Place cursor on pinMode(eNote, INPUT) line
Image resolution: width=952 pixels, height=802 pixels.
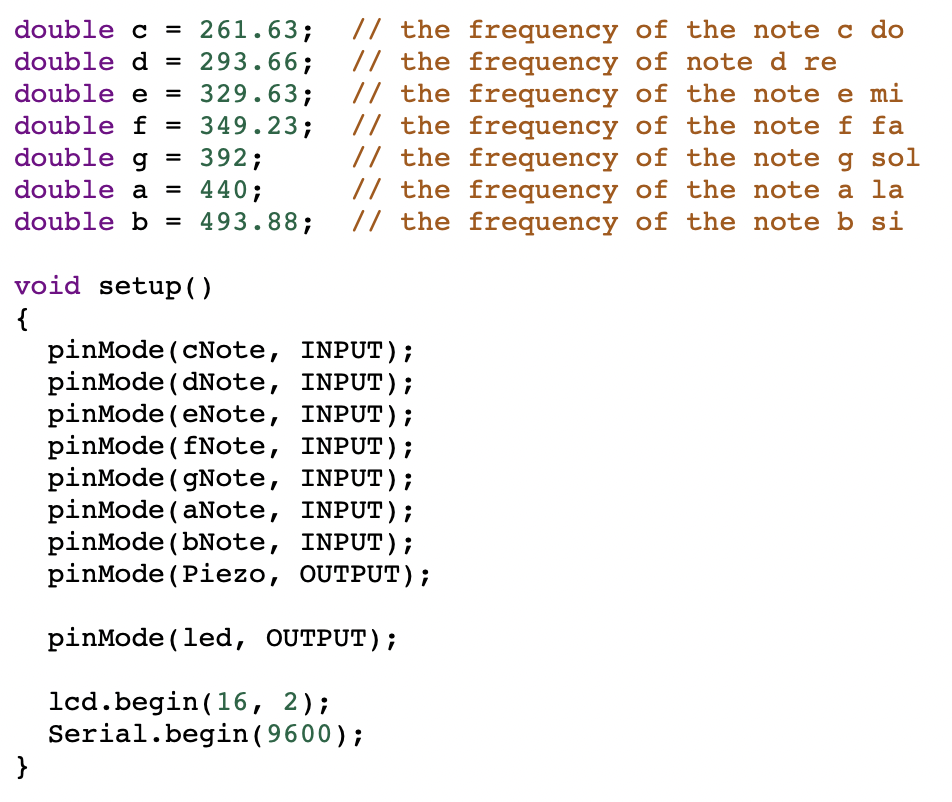click(231, 415)
